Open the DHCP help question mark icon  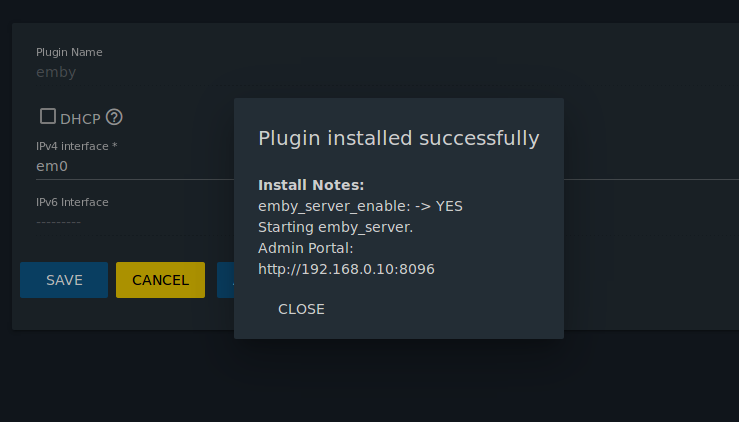point(114,117)
